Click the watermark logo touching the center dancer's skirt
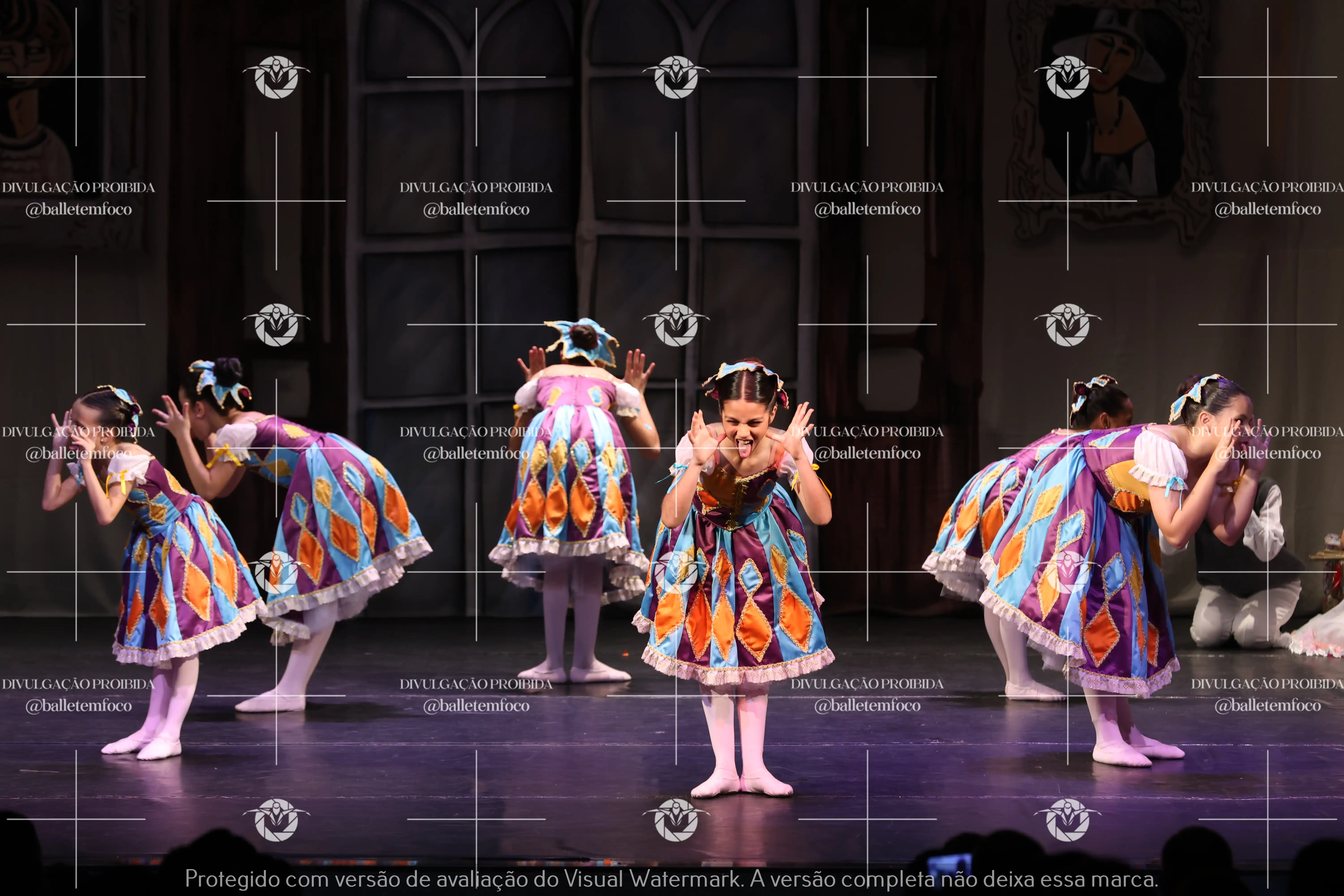 click(x=676, y=572)
